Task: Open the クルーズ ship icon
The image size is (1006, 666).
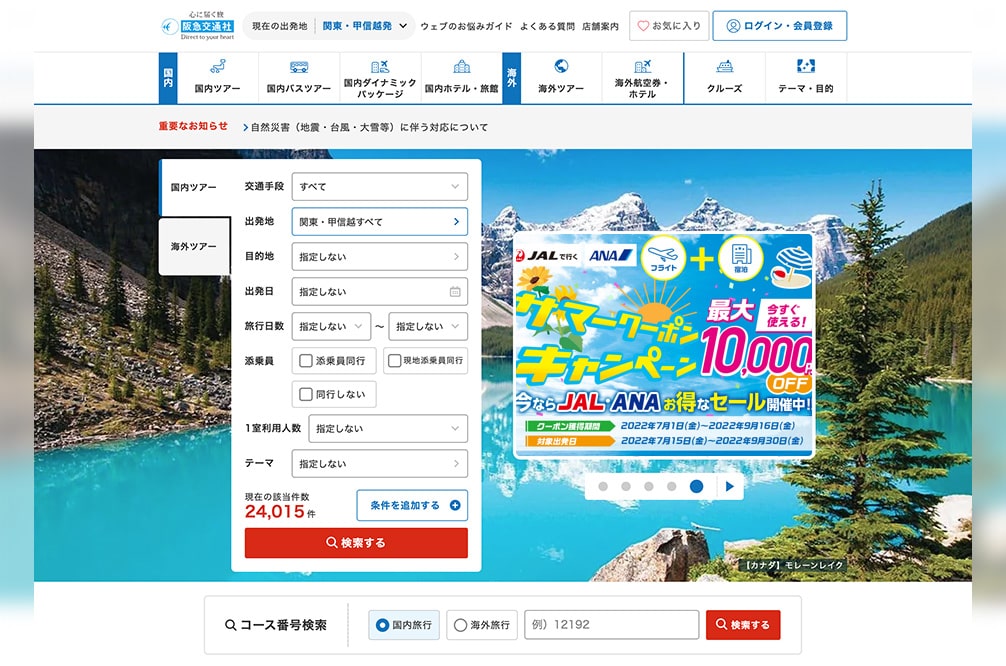Action: (724, 67)
